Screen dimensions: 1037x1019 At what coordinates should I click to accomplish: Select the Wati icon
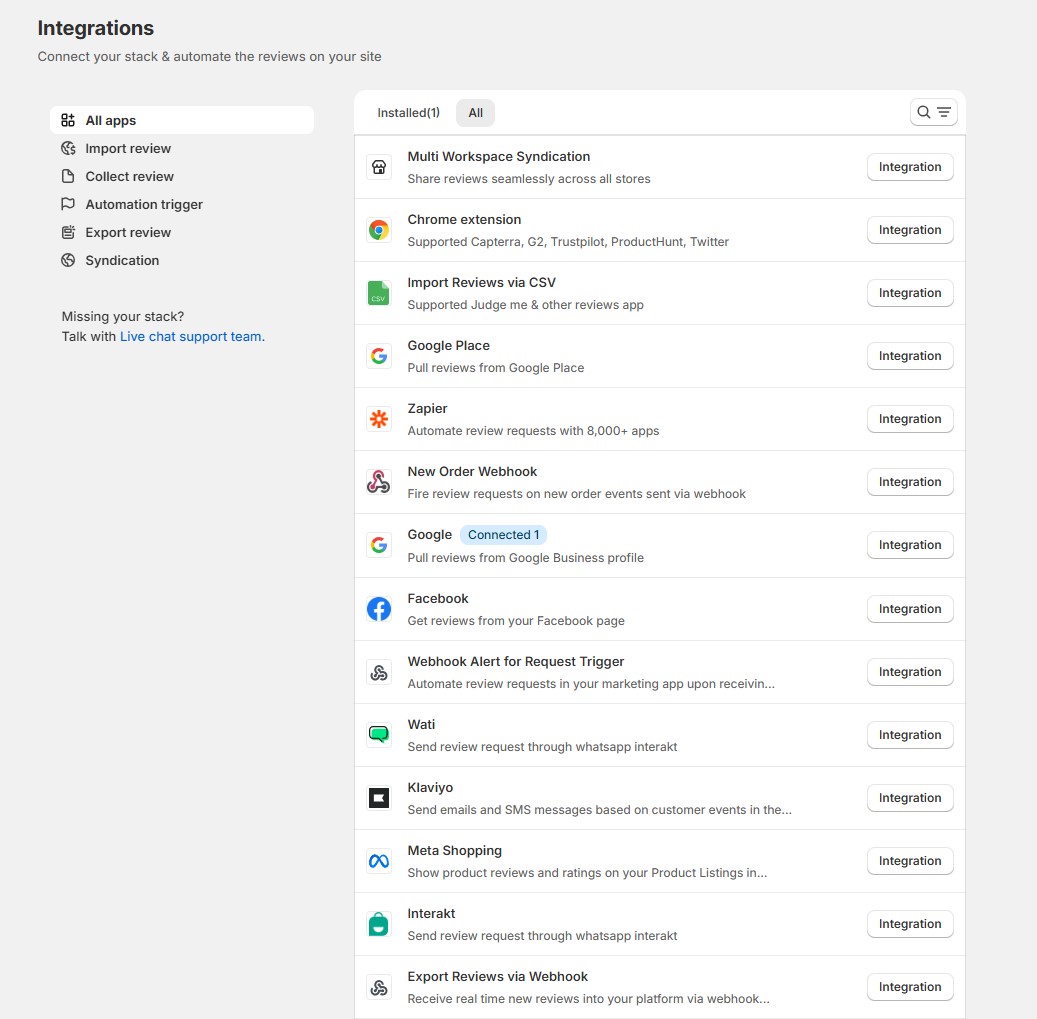click(378, 734)
